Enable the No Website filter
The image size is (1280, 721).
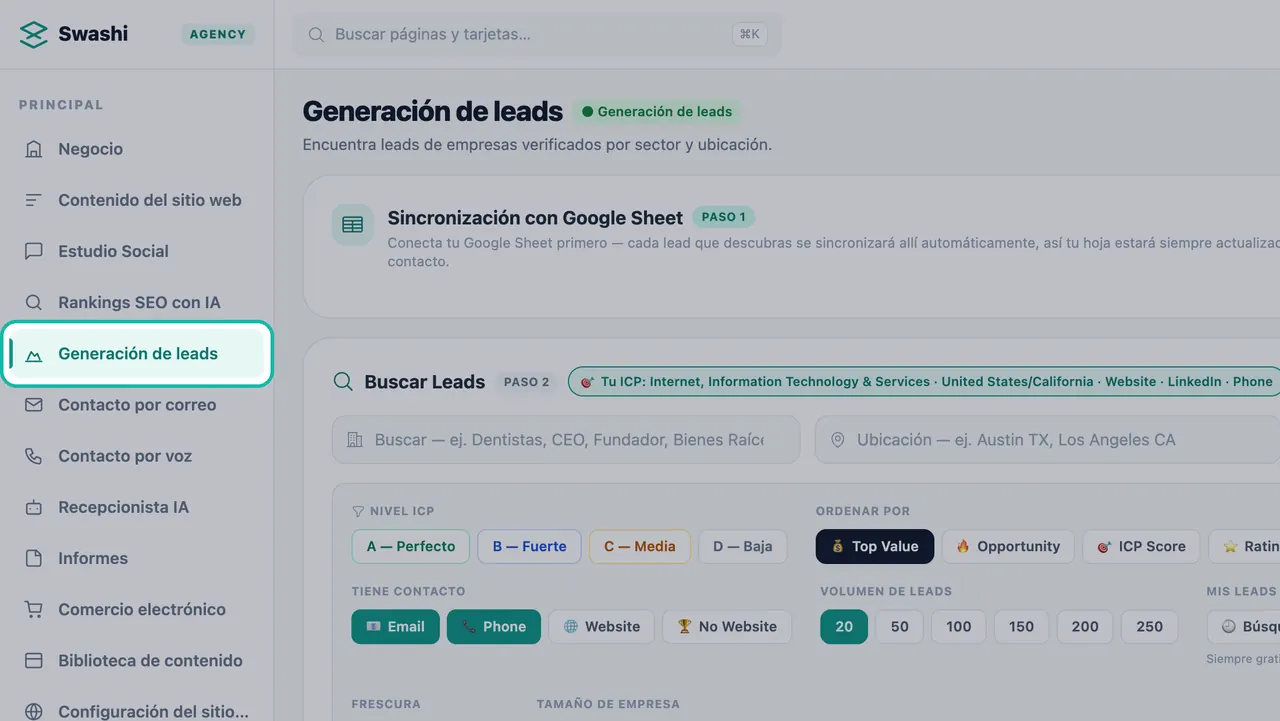click(x=727, y=626)
